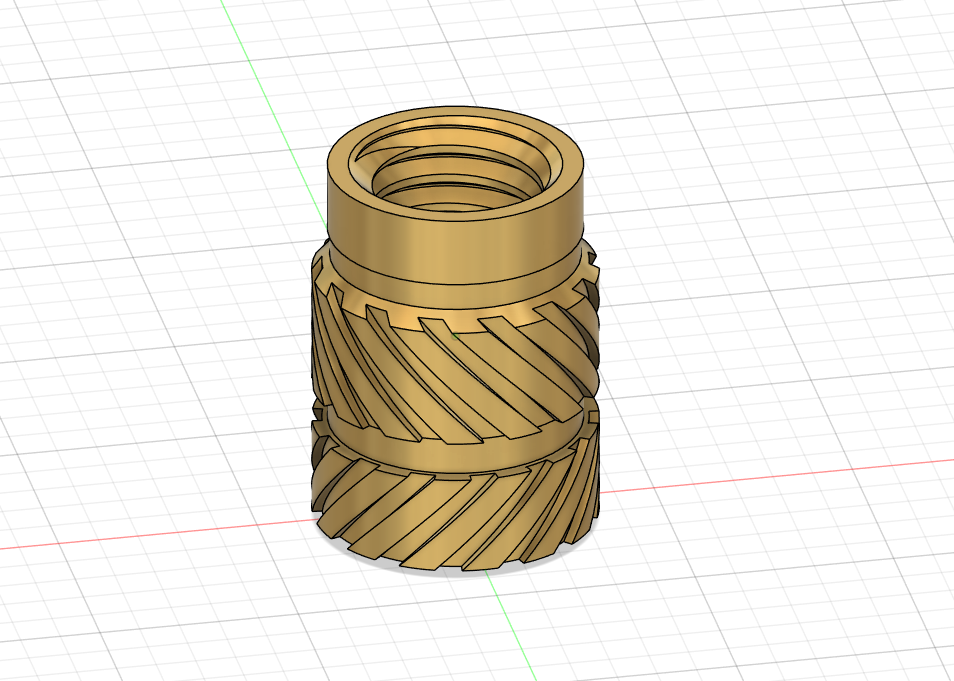Click the upper helical knurled band
Viewport: 954px width, 681px height.
[x=456, y=370]
